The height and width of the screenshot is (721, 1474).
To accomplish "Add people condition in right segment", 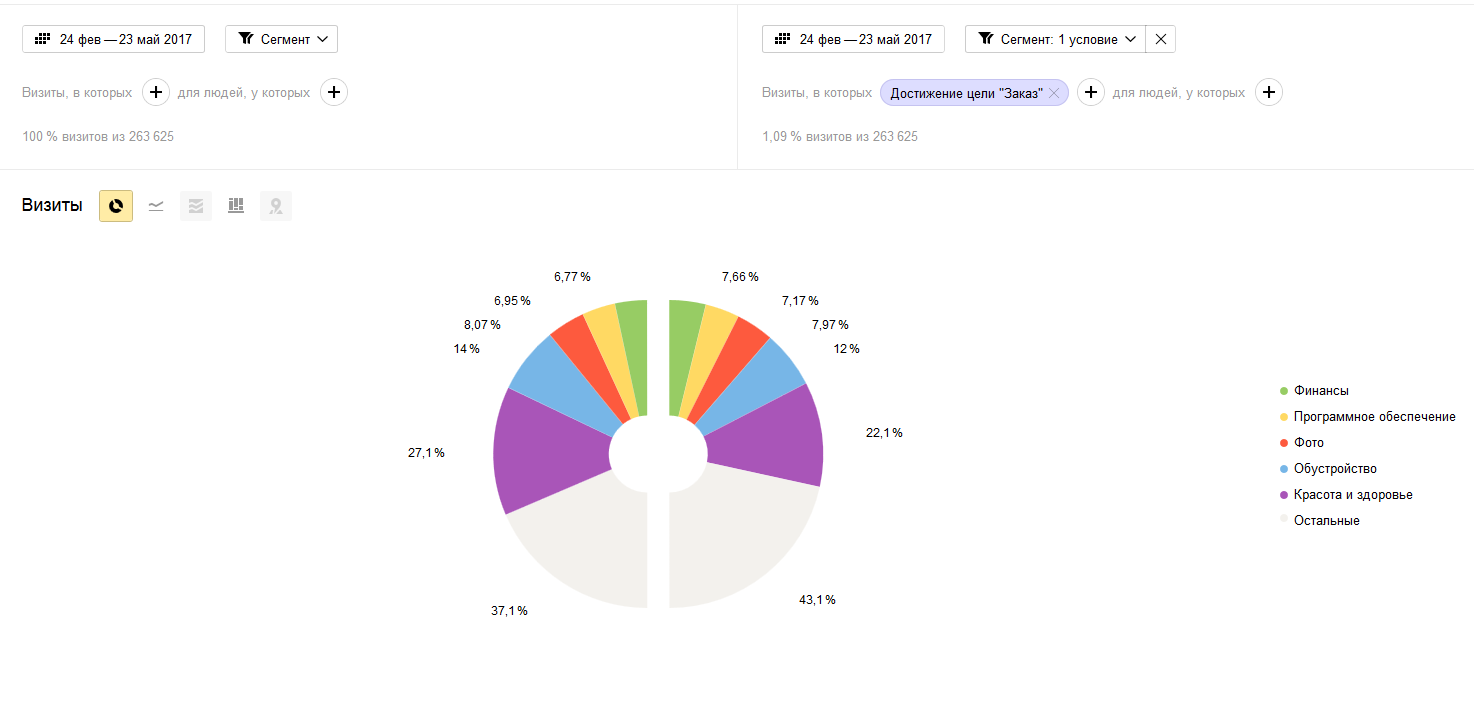I will [x=1269, y=93].
